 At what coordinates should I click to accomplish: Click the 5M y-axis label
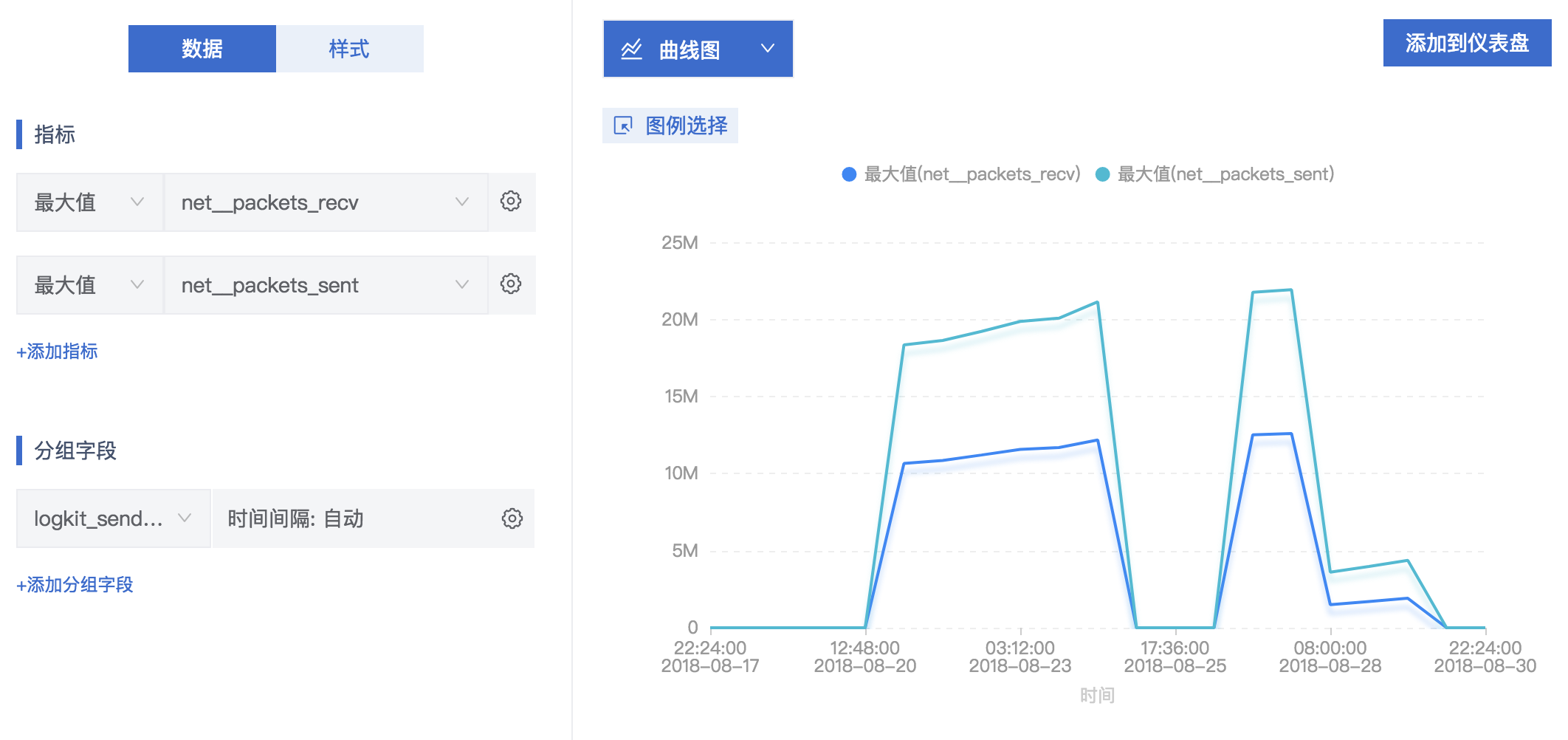click(684, 551)
